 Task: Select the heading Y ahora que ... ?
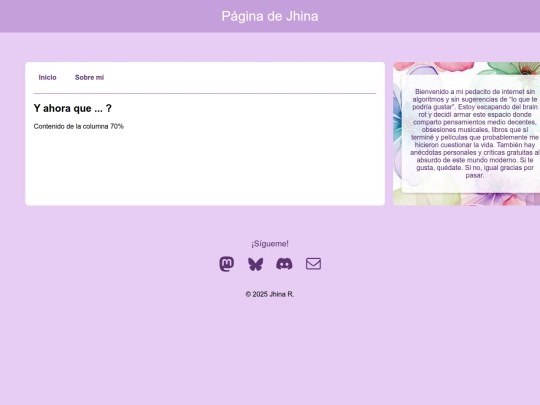(73, 108)
